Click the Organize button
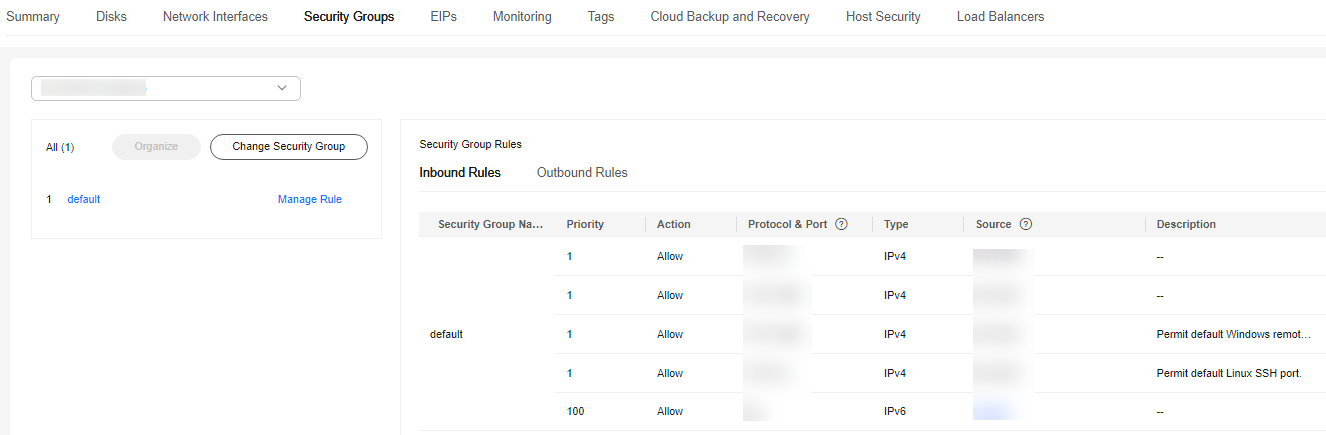1326x435 pixels. (156, 147)
